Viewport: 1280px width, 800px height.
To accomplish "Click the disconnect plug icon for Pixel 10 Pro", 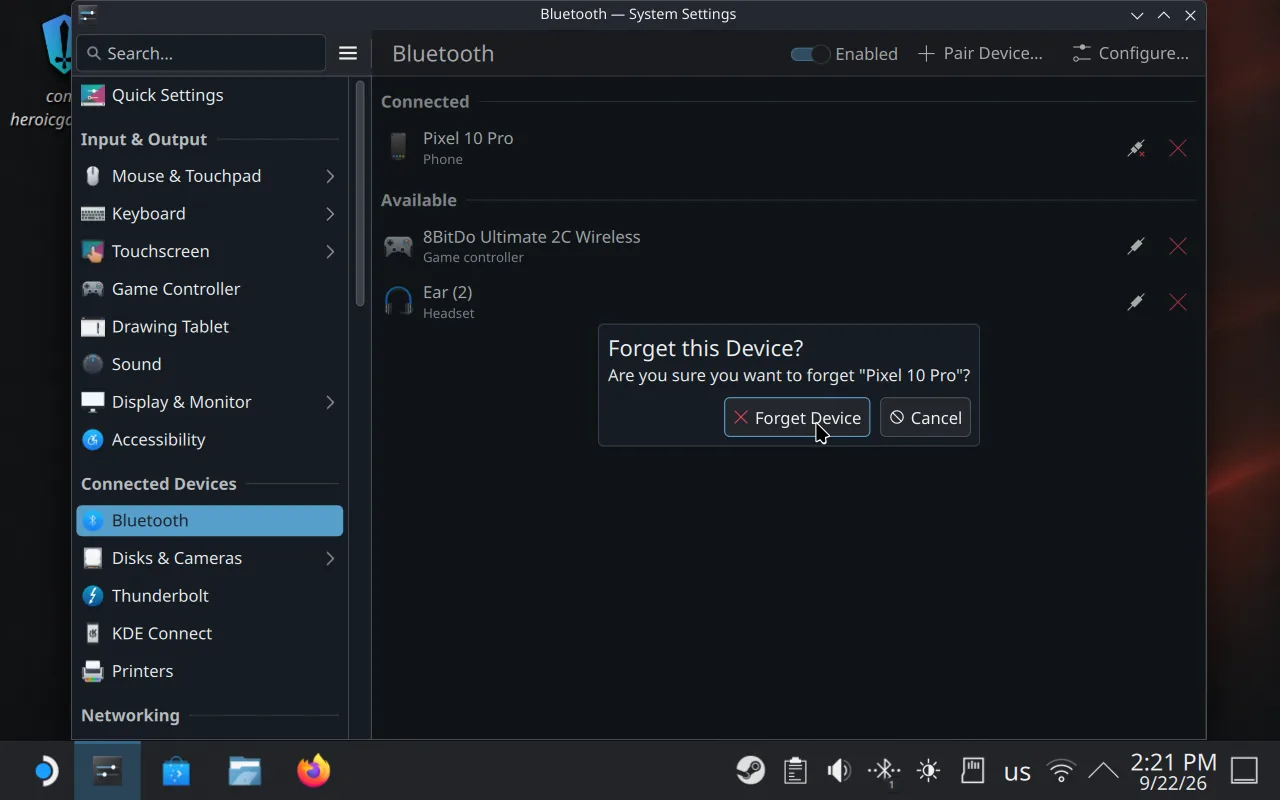I will [1136, 148].
